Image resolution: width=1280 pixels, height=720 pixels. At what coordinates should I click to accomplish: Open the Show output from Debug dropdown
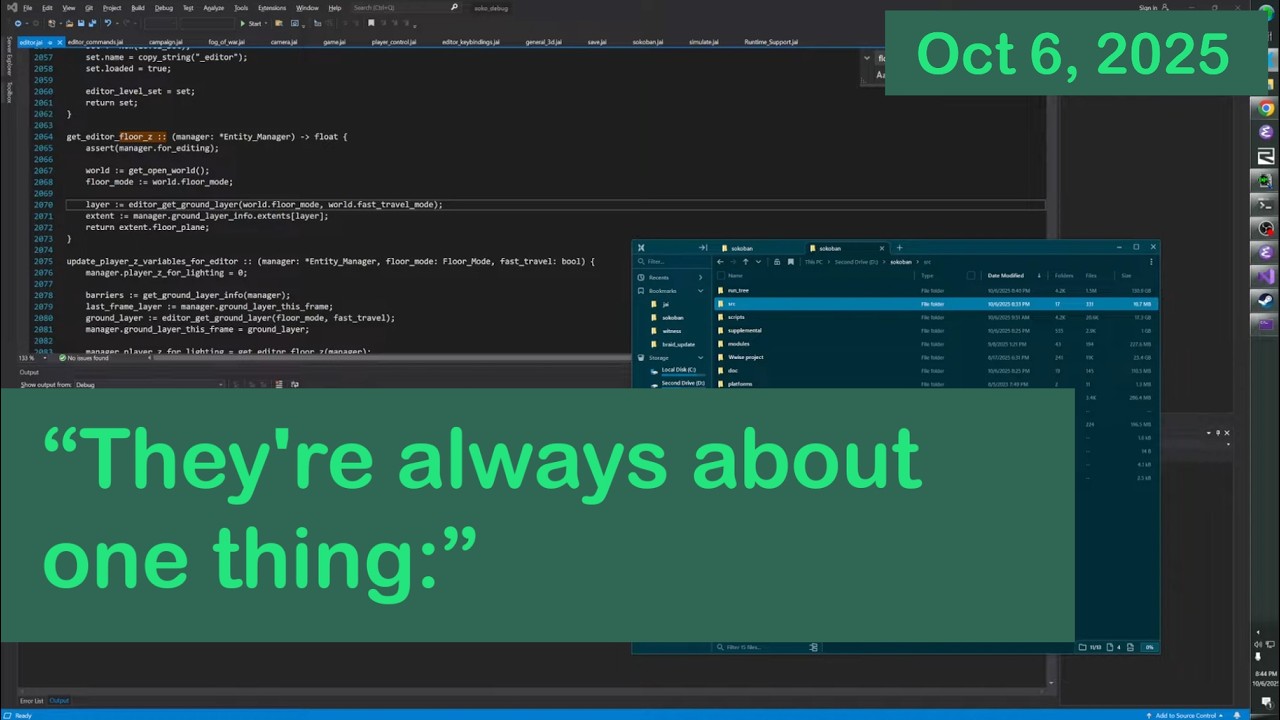(x=147, y=384)
